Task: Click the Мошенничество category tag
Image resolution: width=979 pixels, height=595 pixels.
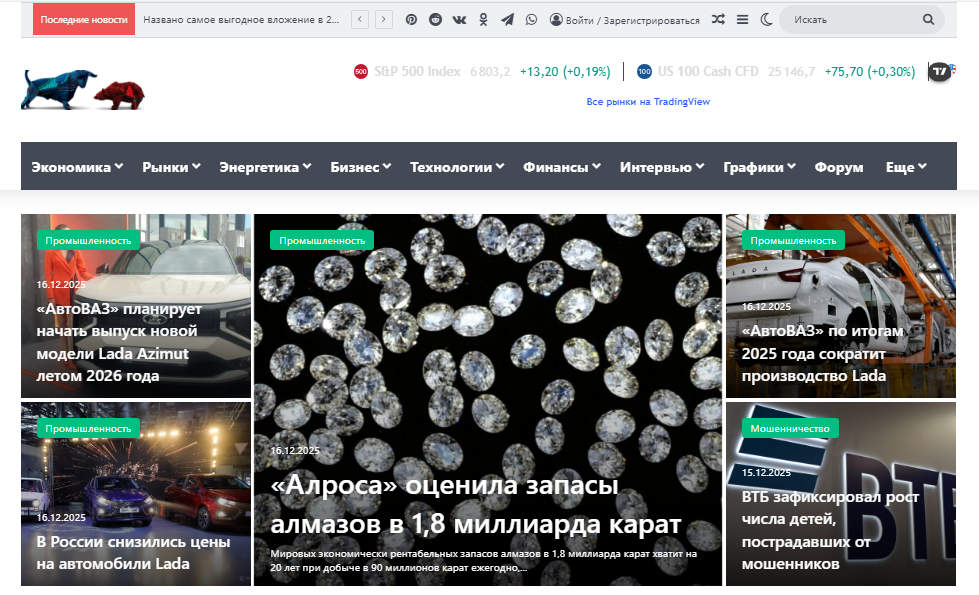Action: coord(790,428)
